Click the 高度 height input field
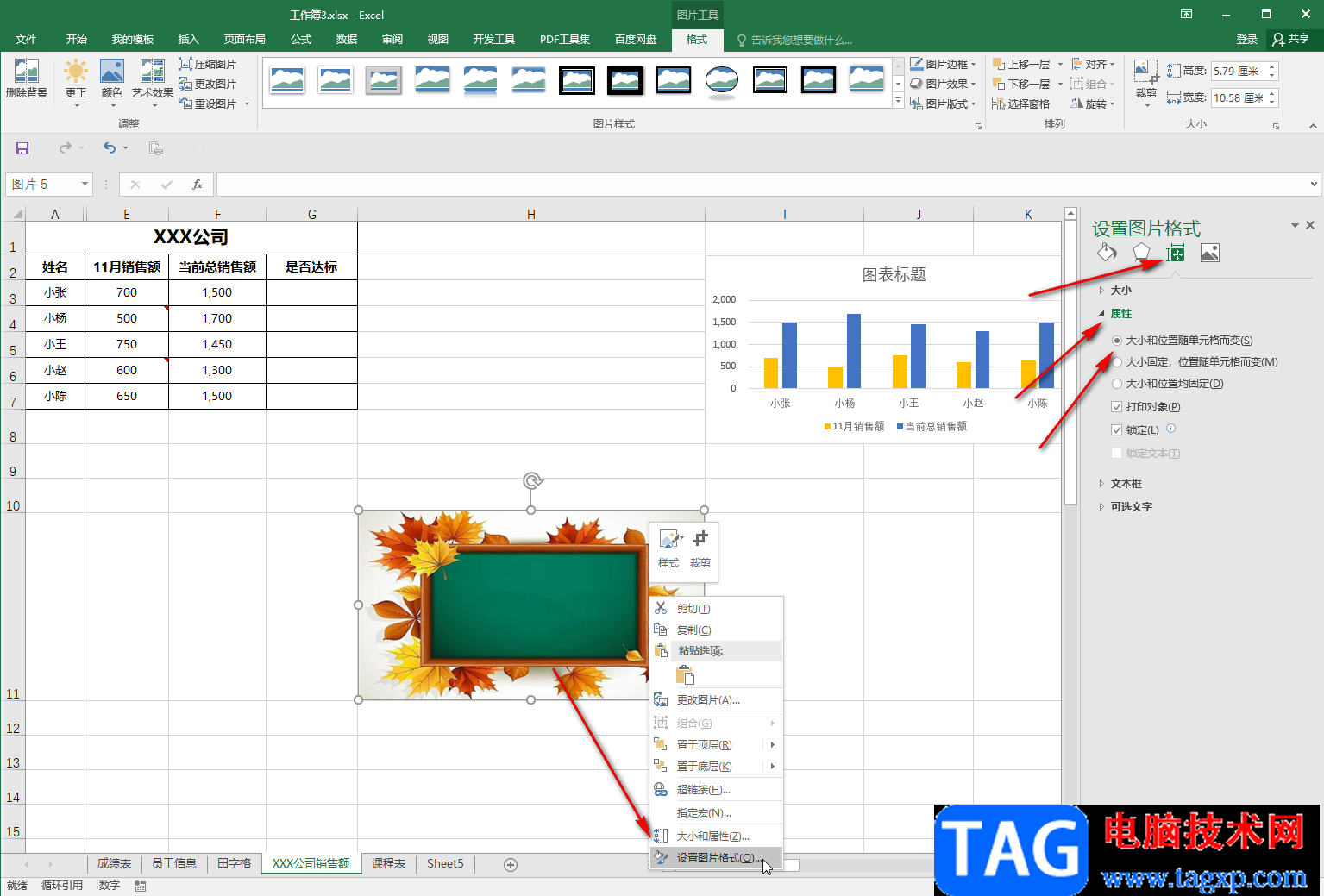The width and height of the screenshot is (1324, 896). tap(1238, 72)
